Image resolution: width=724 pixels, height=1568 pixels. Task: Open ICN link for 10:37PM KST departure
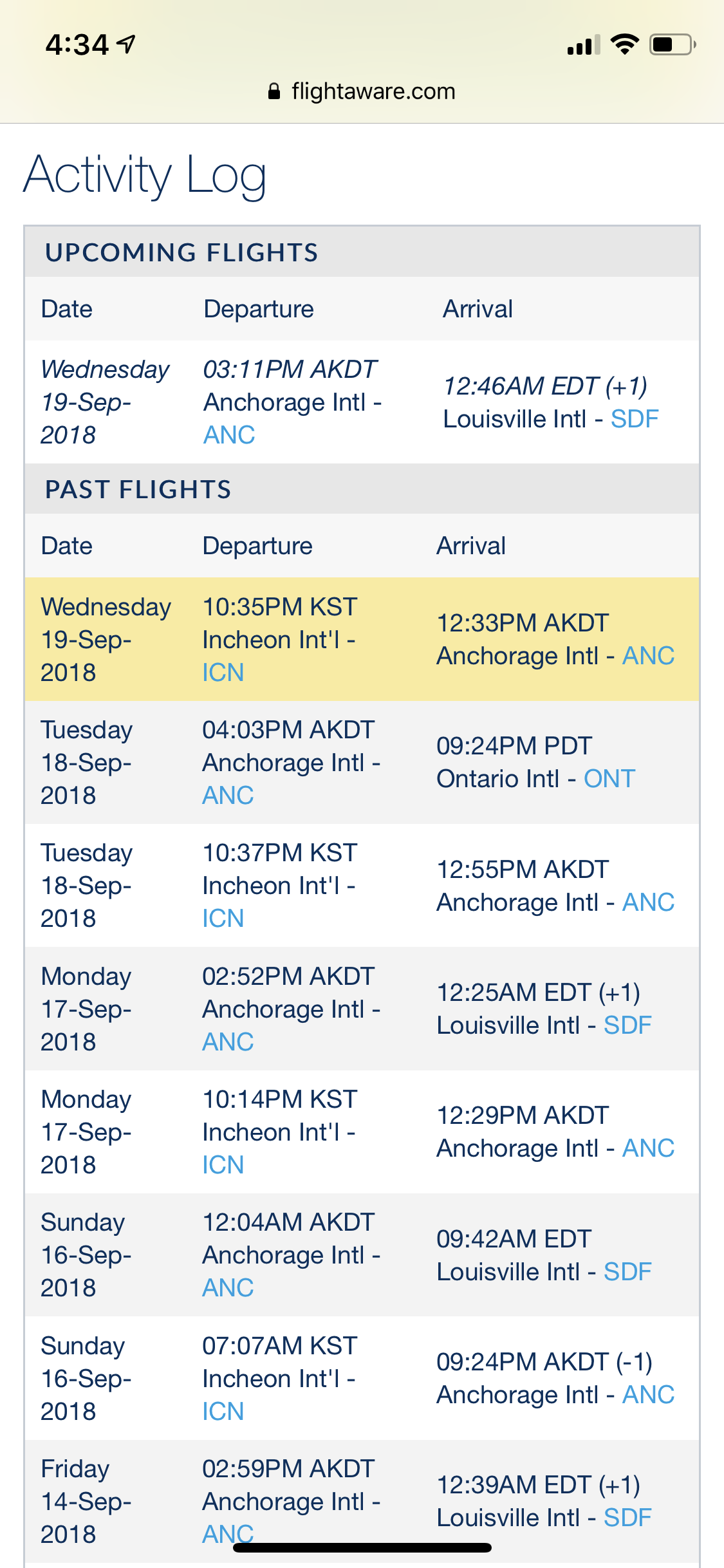(223, 919)
